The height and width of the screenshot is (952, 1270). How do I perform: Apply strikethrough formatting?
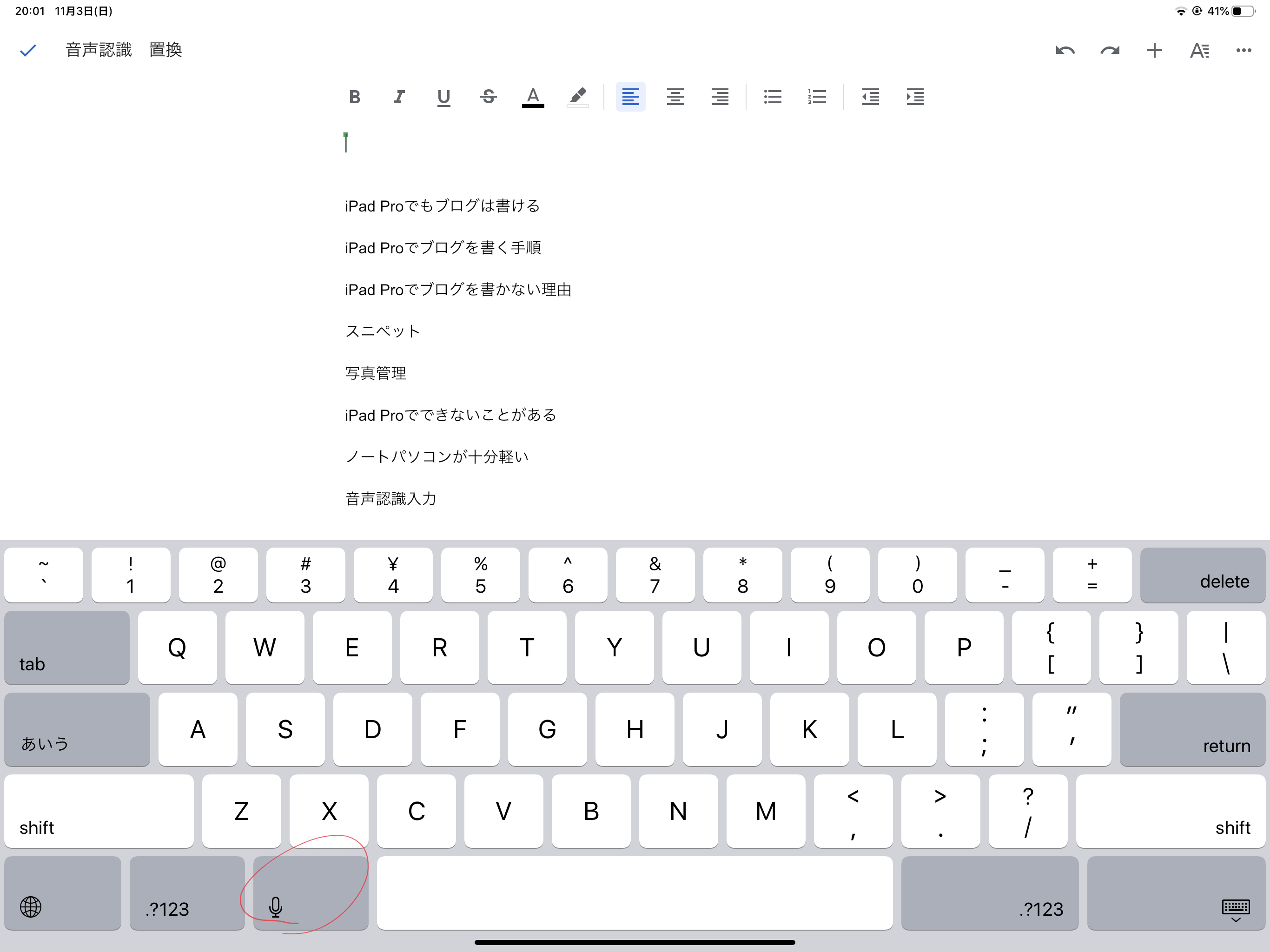(488, 97)
